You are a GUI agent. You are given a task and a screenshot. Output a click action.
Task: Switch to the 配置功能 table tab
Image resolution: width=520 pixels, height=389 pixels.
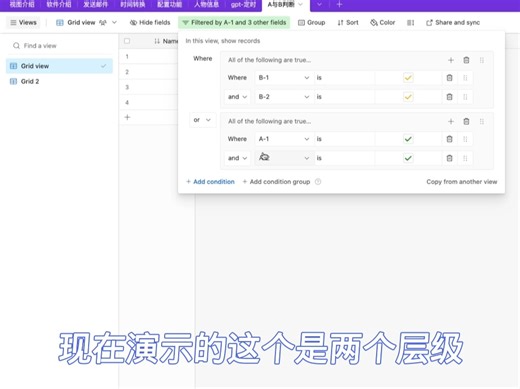click(169, 5)
